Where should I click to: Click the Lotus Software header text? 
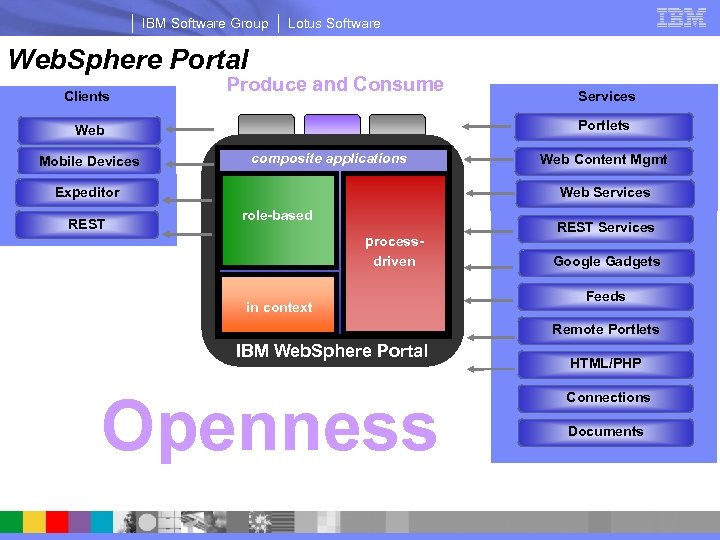coord(334,23)
